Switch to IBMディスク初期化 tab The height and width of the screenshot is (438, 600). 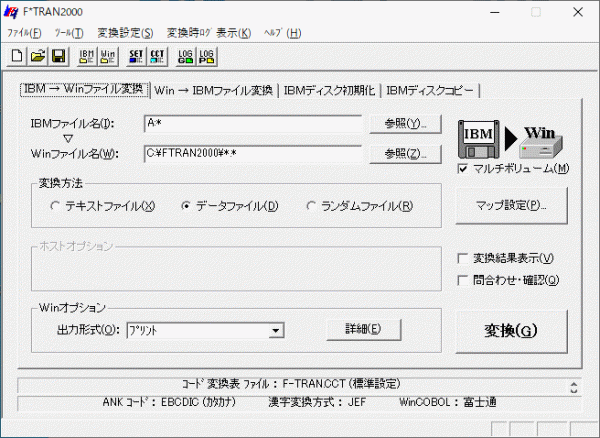click(x=329, y=91)
